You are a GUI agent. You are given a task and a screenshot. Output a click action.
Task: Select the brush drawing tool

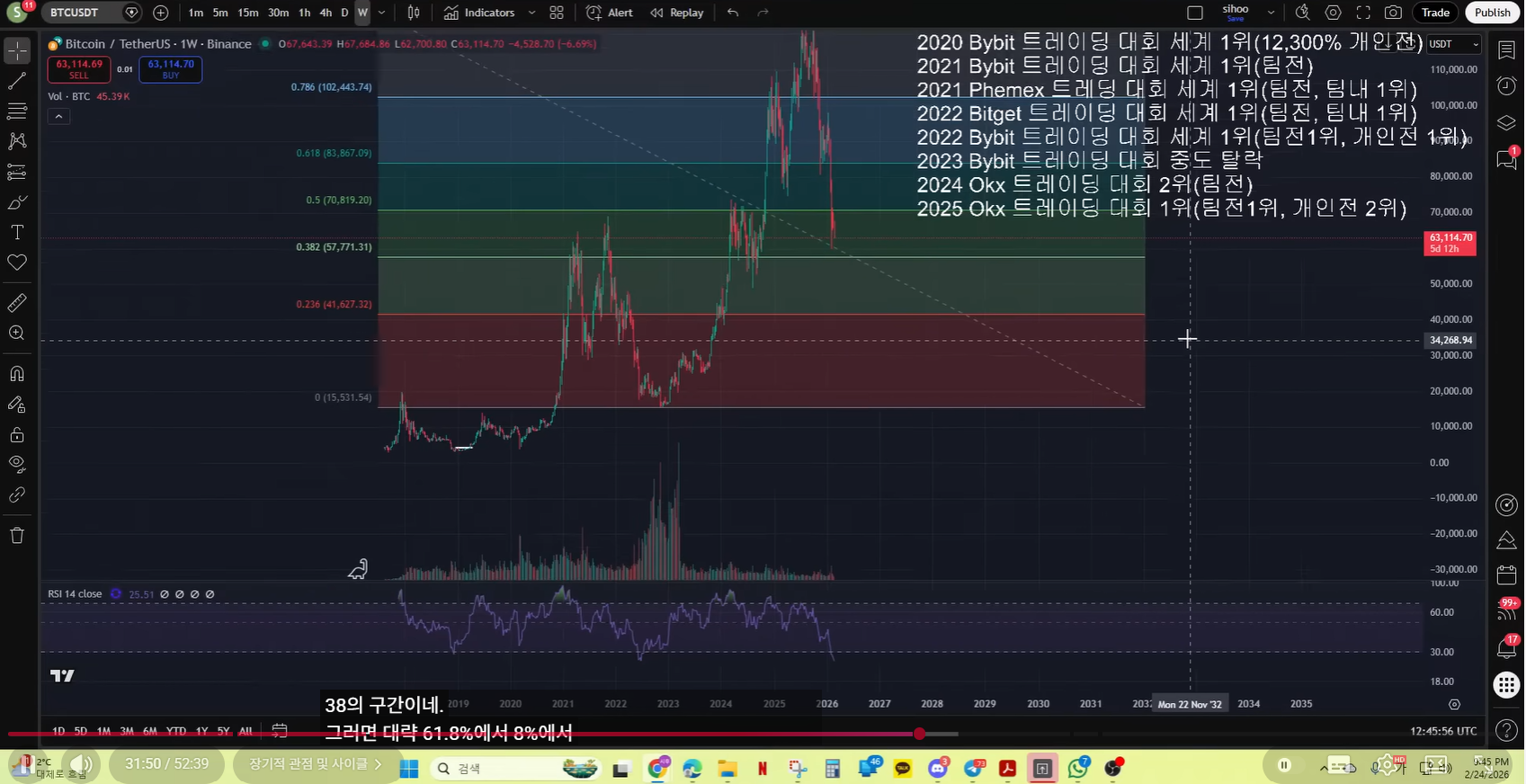17,202
